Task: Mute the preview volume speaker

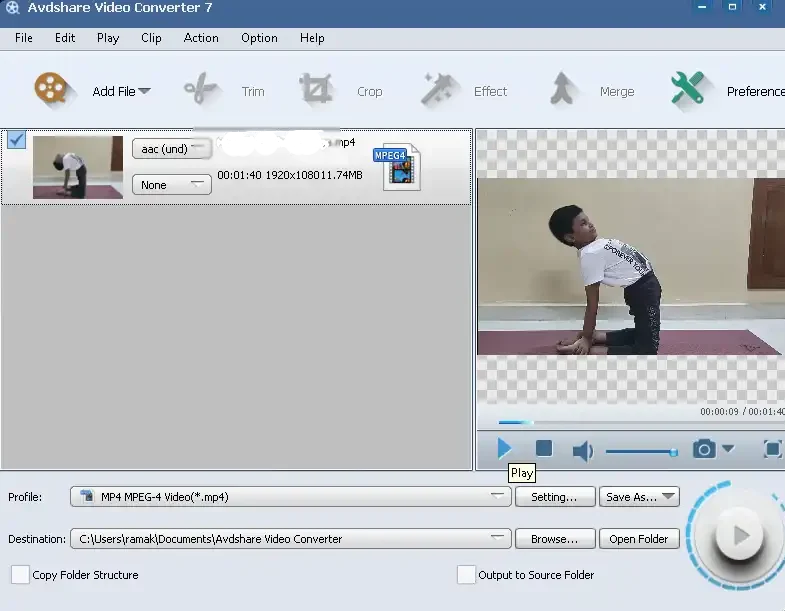Action: coord(582,451)
